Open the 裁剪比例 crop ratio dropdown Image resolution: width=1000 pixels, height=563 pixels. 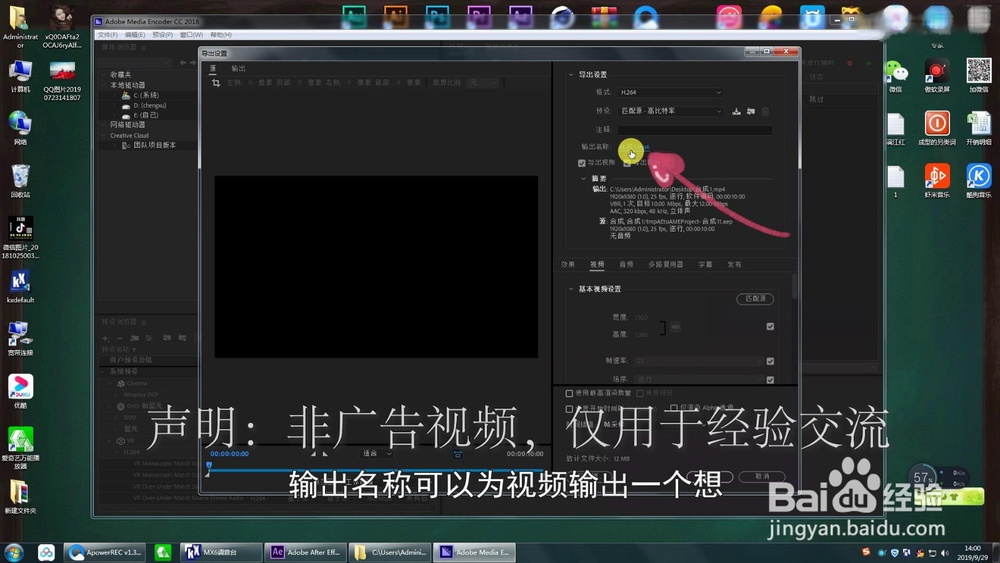(484, 82)
